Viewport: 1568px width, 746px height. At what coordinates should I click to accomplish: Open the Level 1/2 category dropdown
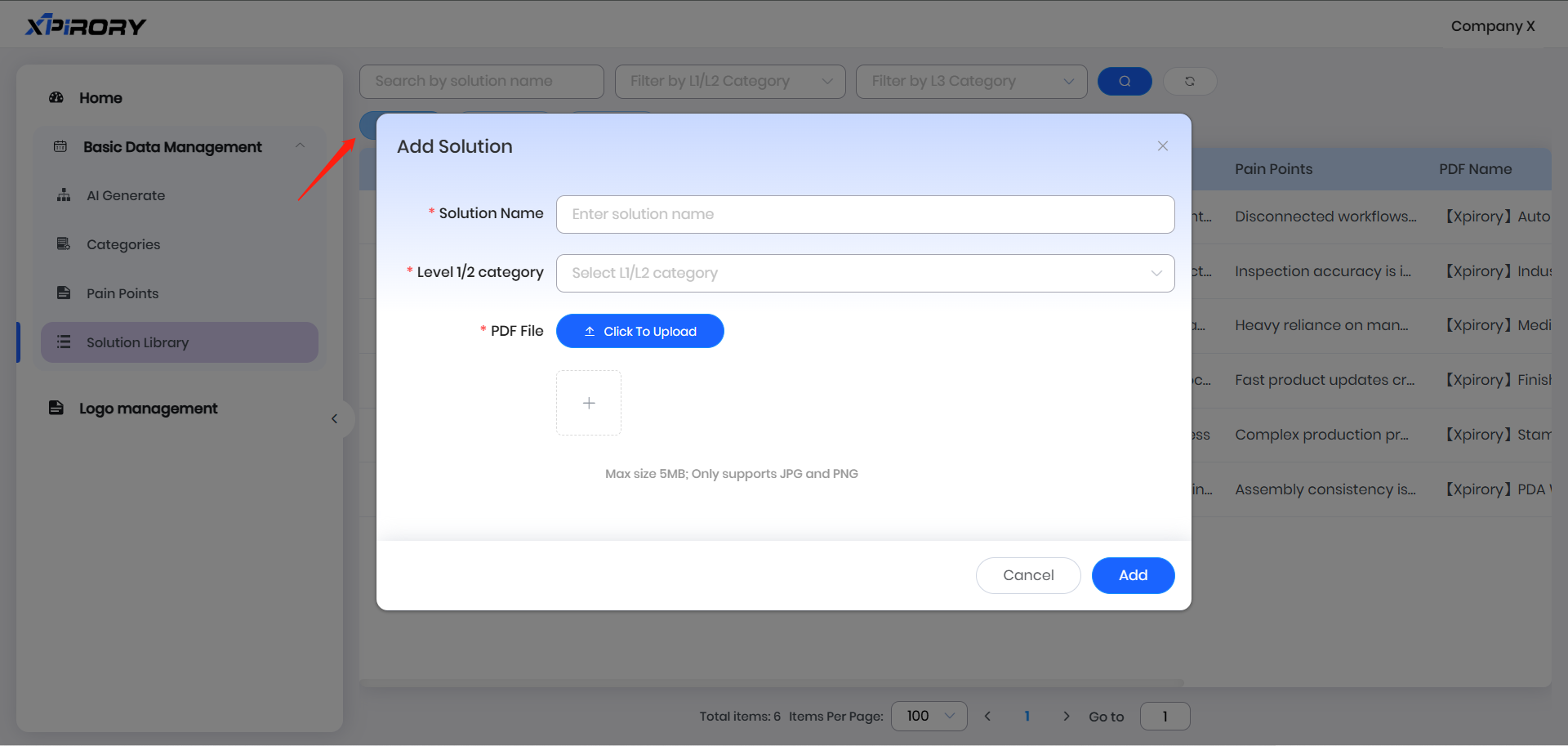865,273
